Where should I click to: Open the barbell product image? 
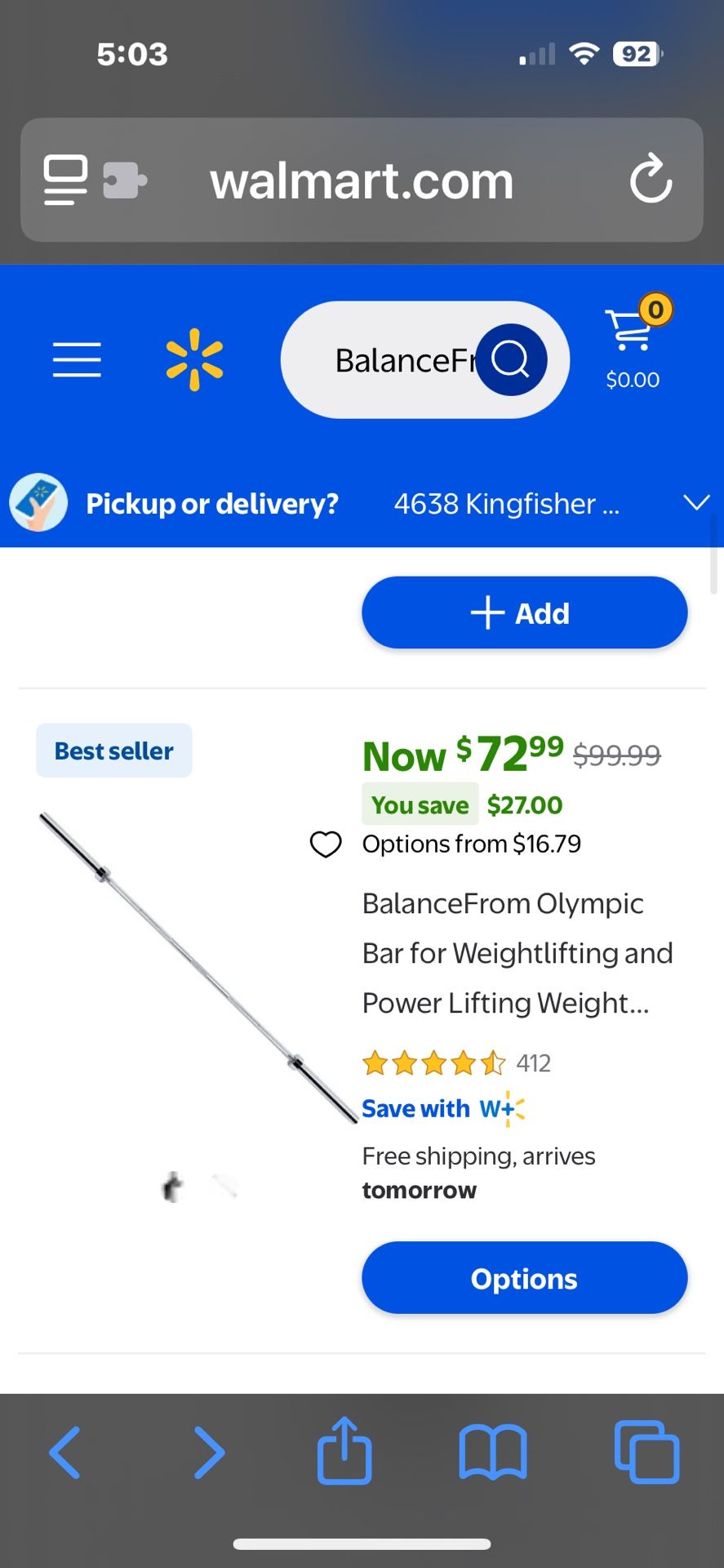[x=196, y=968]
